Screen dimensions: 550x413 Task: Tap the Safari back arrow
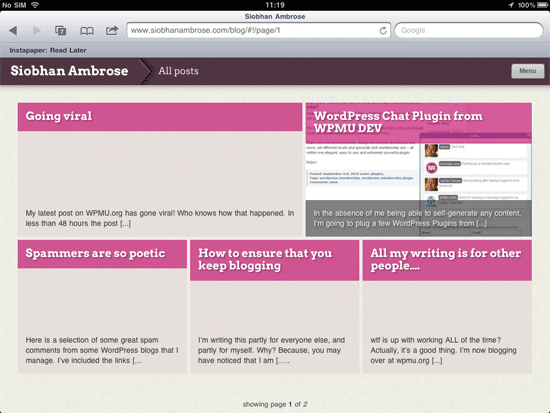(13, 31)
